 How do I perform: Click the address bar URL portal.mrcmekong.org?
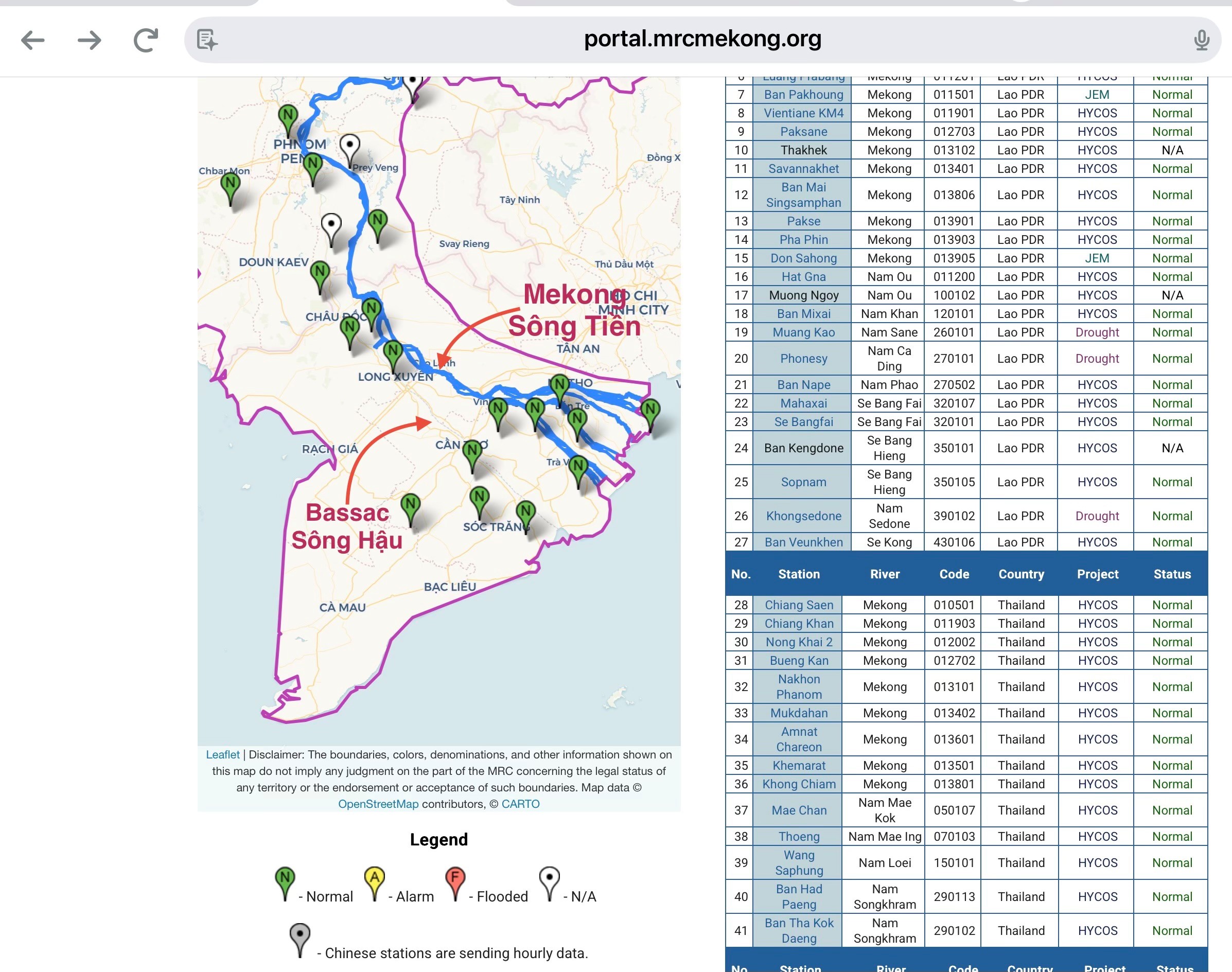point(702,39)
